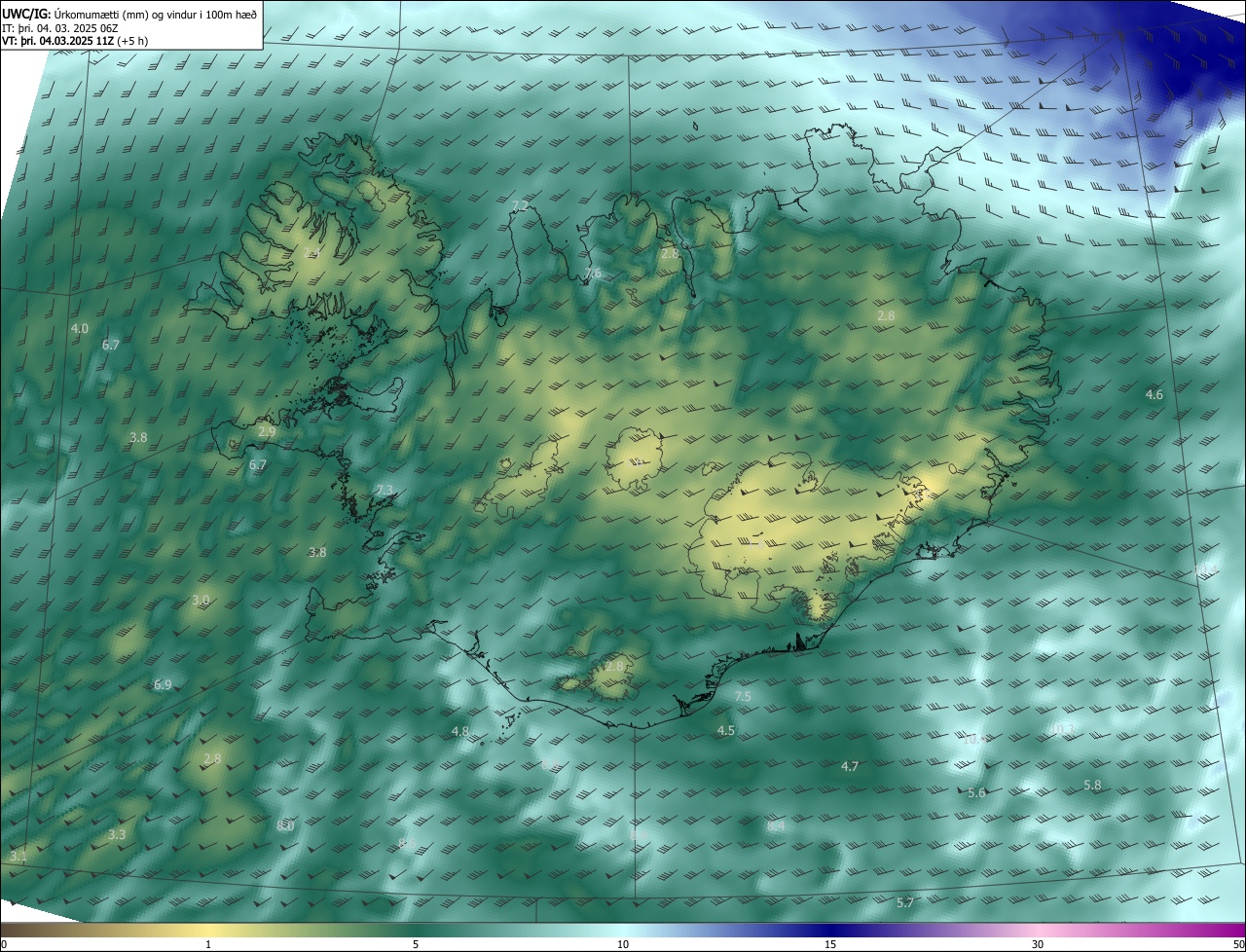Select the VT valid time line '11Z (+5 h)'

[75, 41]
